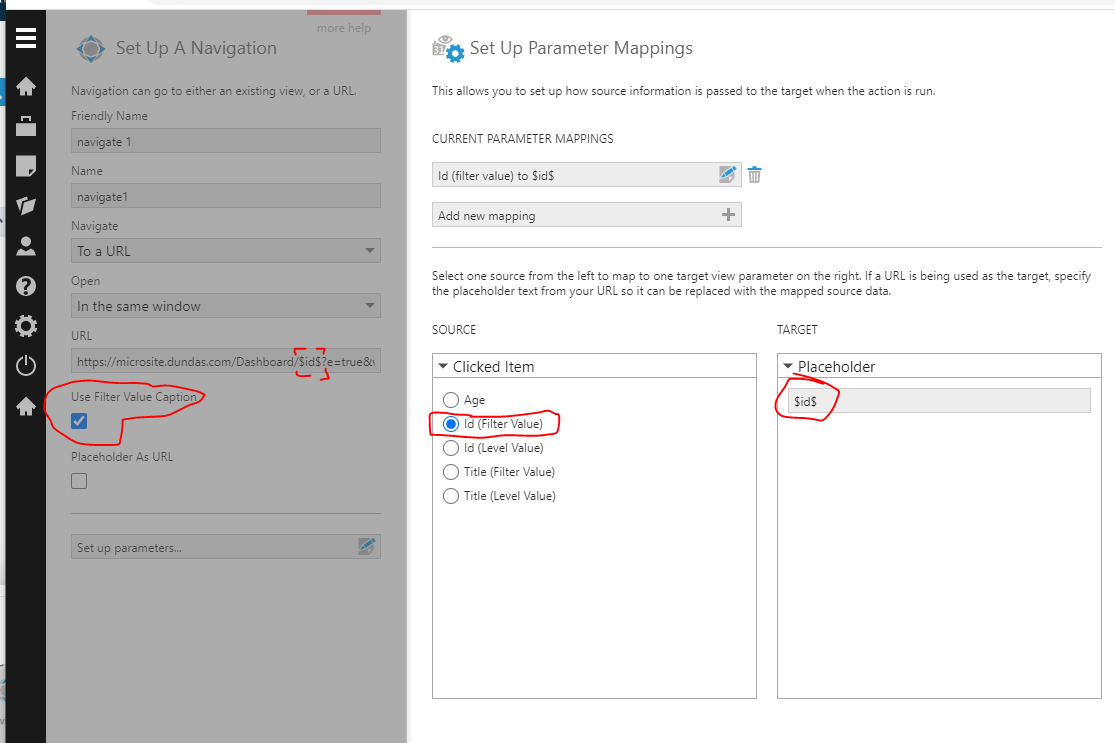Click the top Home sidebar icon
The height and width of the screenshot is (743, 1115).
(x=26, y=86)
